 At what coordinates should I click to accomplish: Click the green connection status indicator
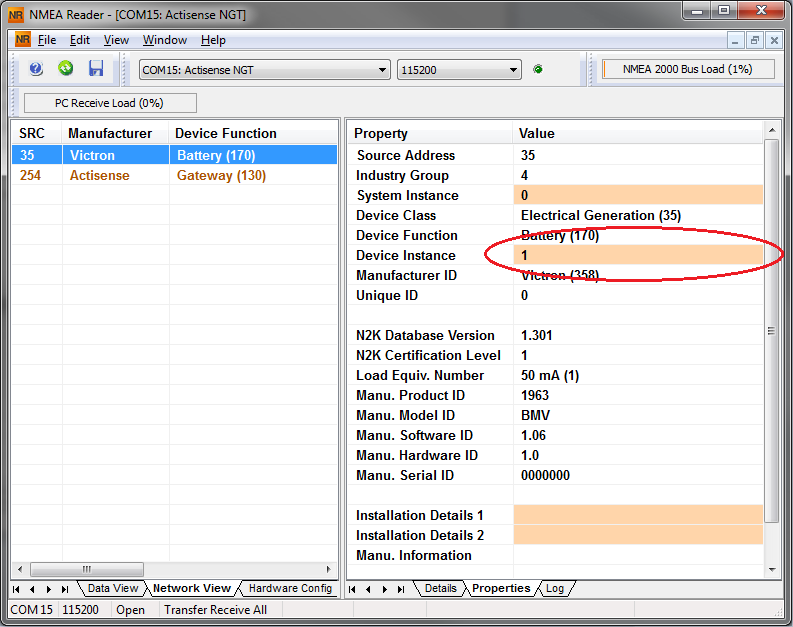click(x=538, y=70)
